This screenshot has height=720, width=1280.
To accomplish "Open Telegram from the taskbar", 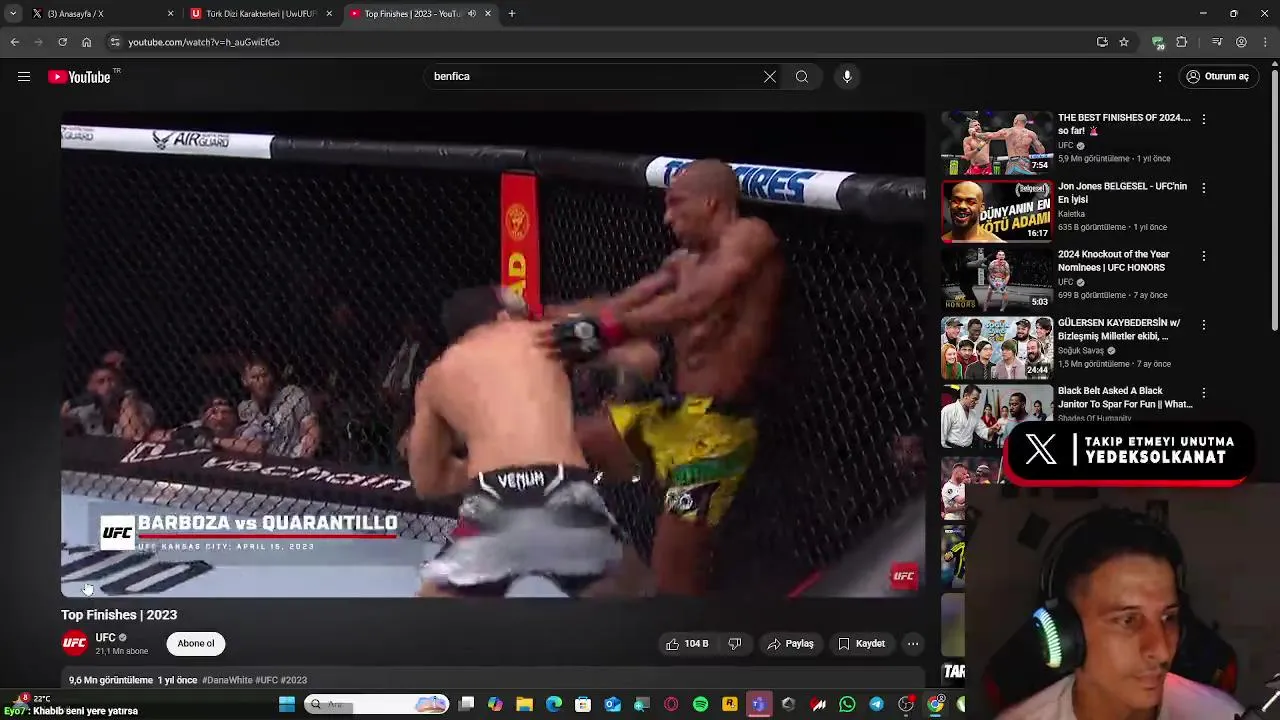I will (x=877, y=705).
